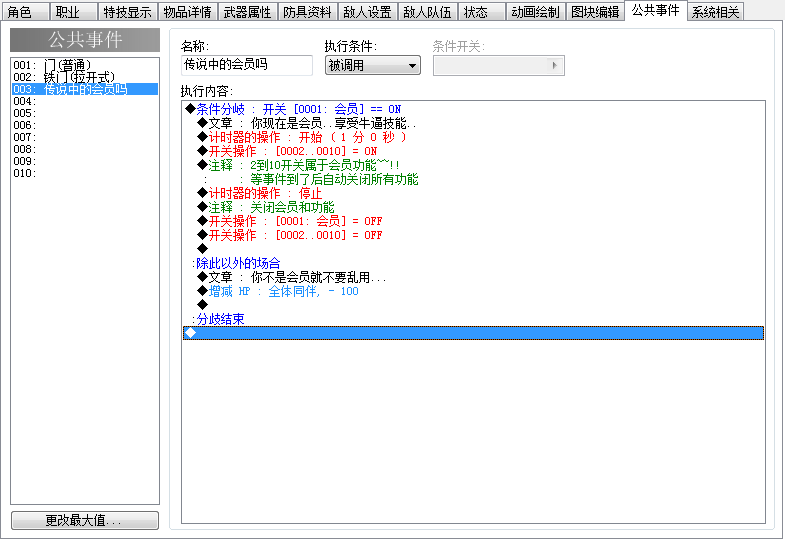Select the 计时器的操作 开始 (1分0秒) line
This screenshot has width=785, height=540.
473,137
